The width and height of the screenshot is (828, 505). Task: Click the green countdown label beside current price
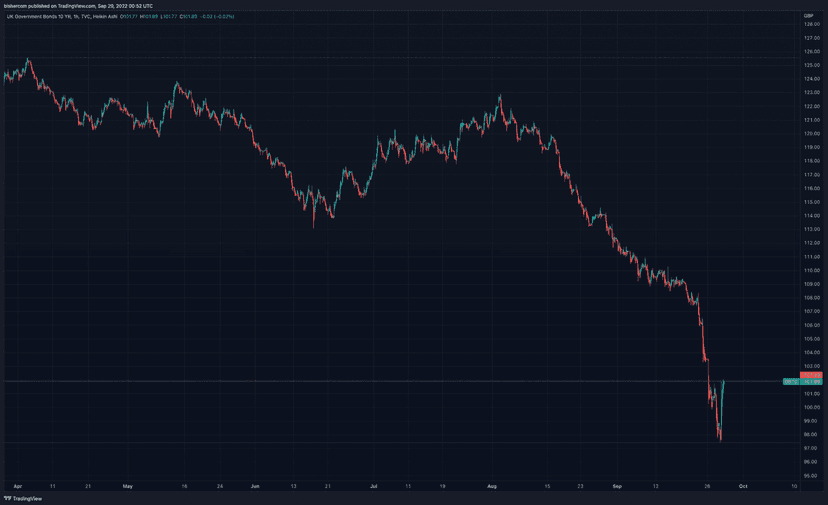point(791,381)
